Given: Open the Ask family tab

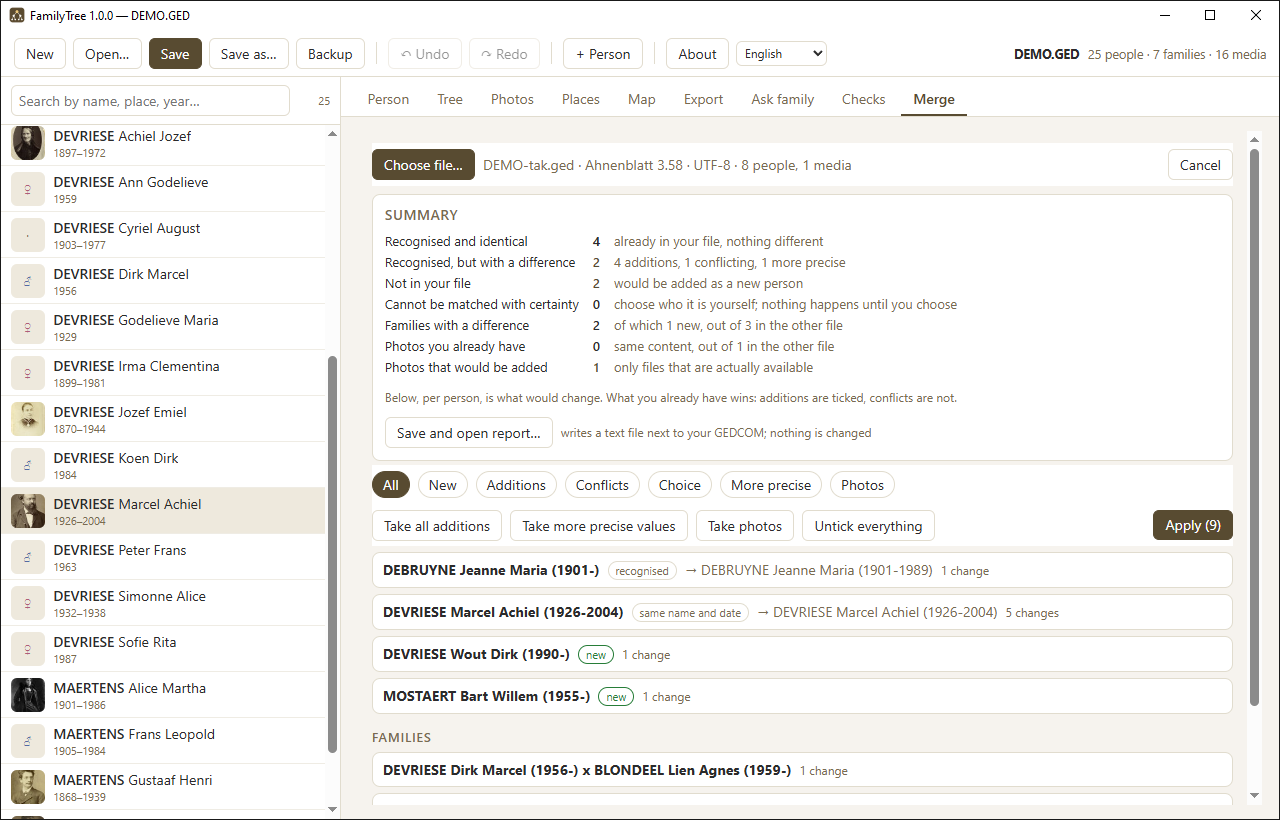Looking at the screenshot, I should [783, 99].
